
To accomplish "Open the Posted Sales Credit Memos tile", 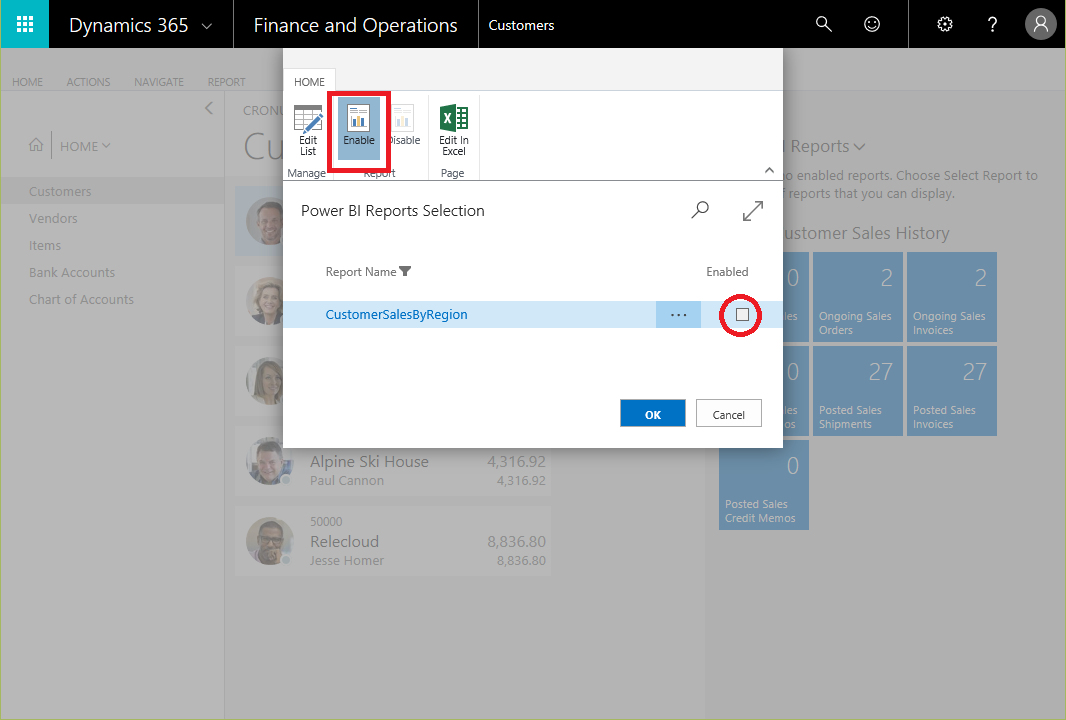I will [764, 485].
